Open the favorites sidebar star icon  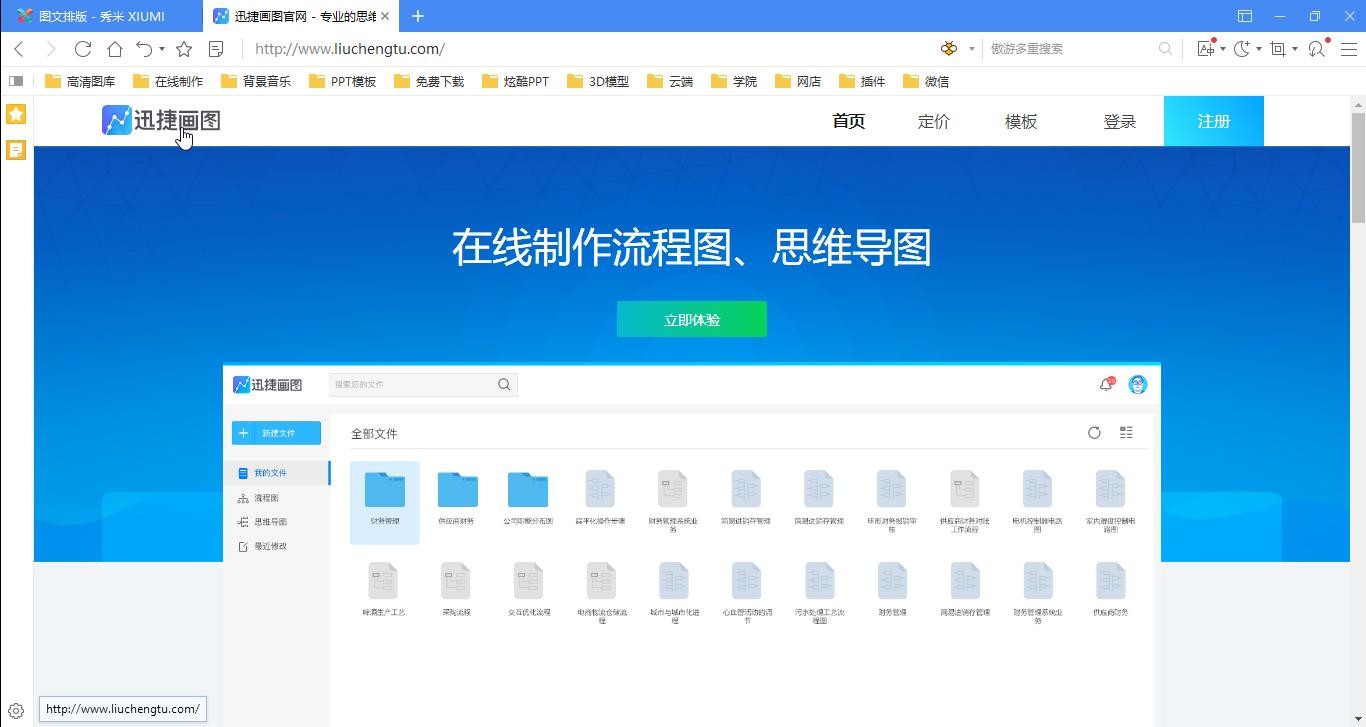click(16, 114)
